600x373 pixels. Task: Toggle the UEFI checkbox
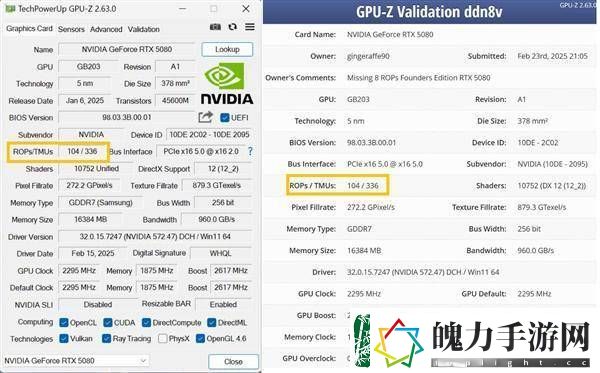click(x=225, y=117)
